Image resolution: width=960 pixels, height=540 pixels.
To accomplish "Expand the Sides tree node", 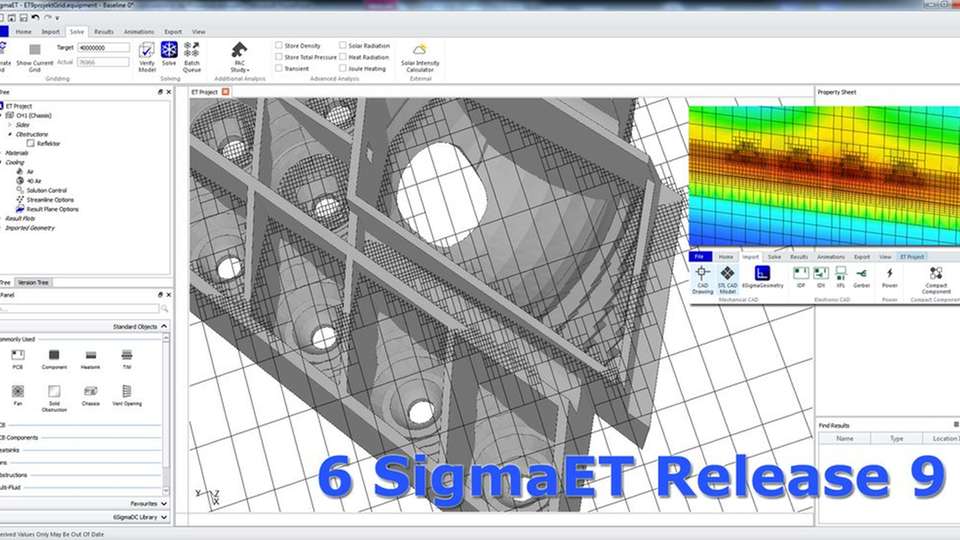I will pyautogui.click(x=10, y=125).
